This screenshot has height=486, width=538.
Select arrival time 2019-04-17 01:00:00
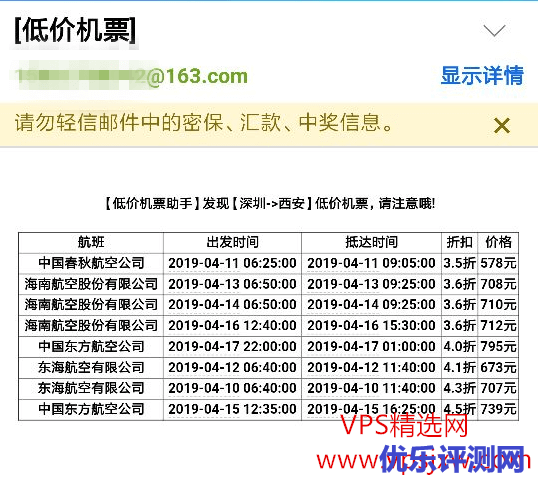tap(372, 347)
